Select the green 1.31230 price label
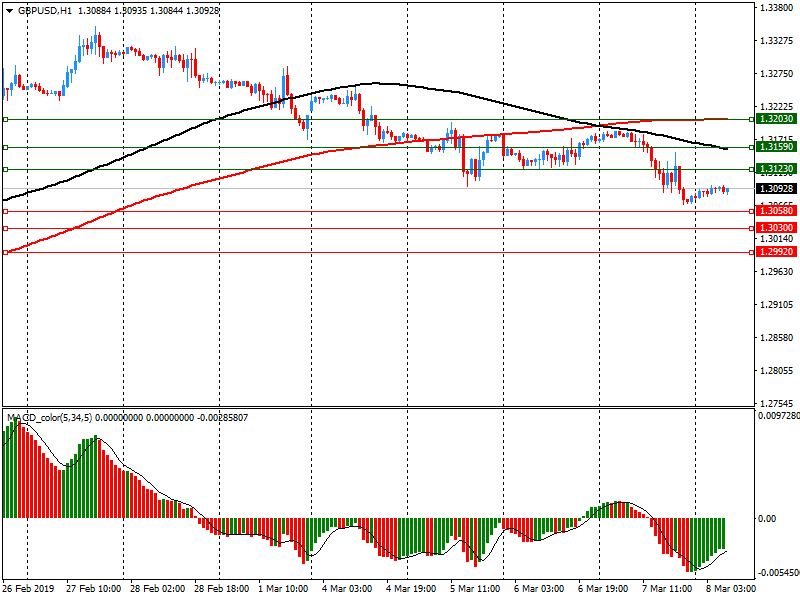Viewport: 800px width, 600px height. 776,169
